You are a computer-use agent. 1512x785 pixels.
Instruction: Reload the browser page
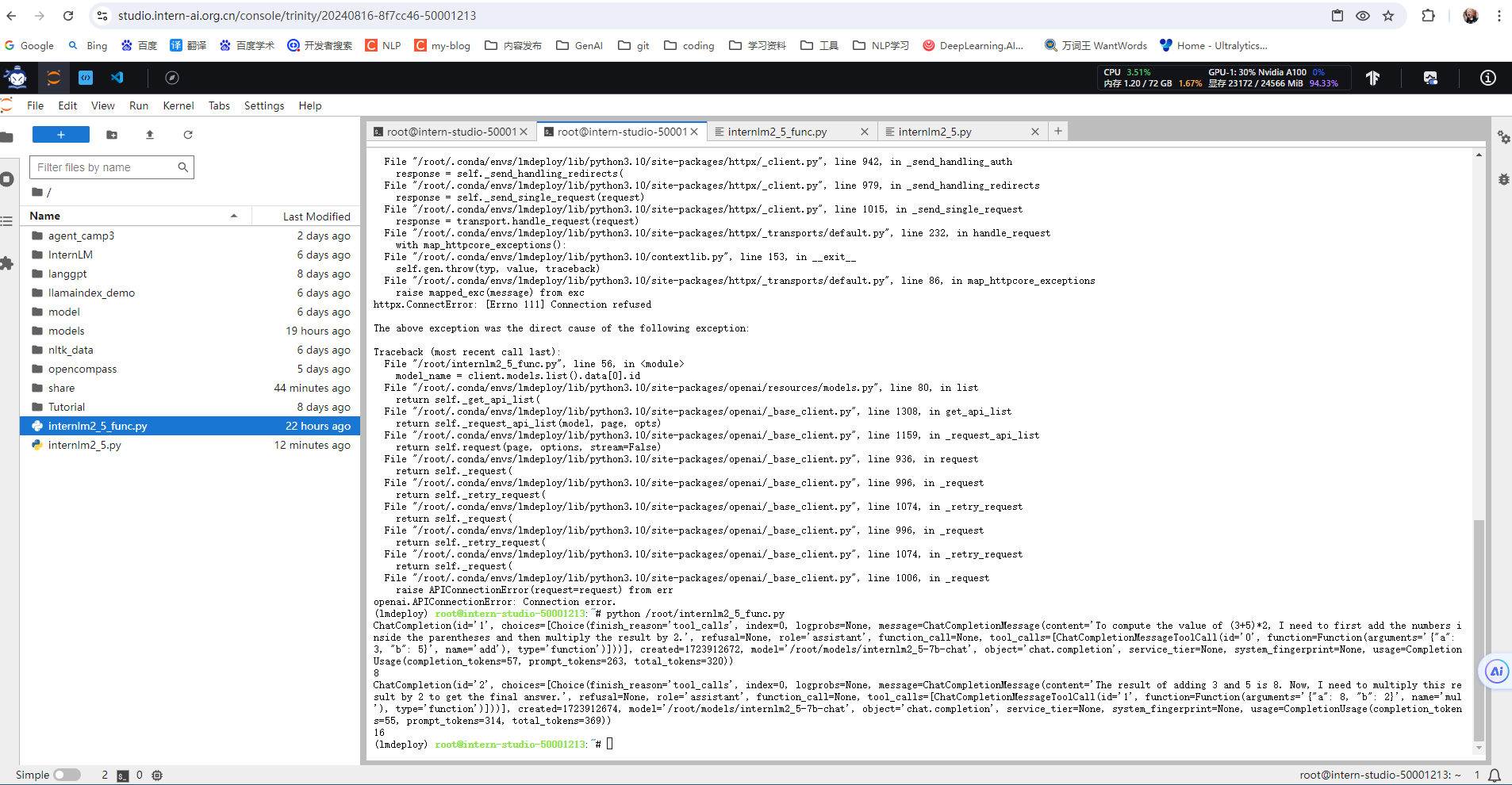tap(68, 16)
